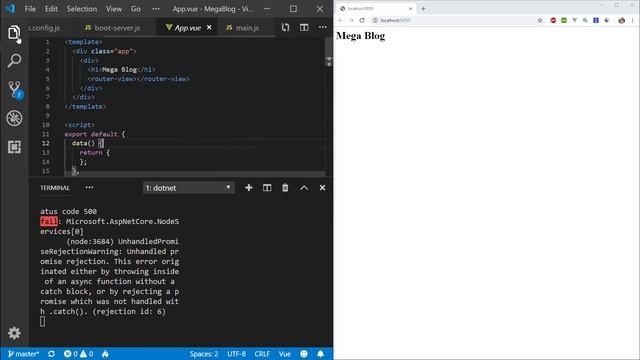Click the browser address bar localhost URL
Screen dimensions: 640x360
(395, 20)
